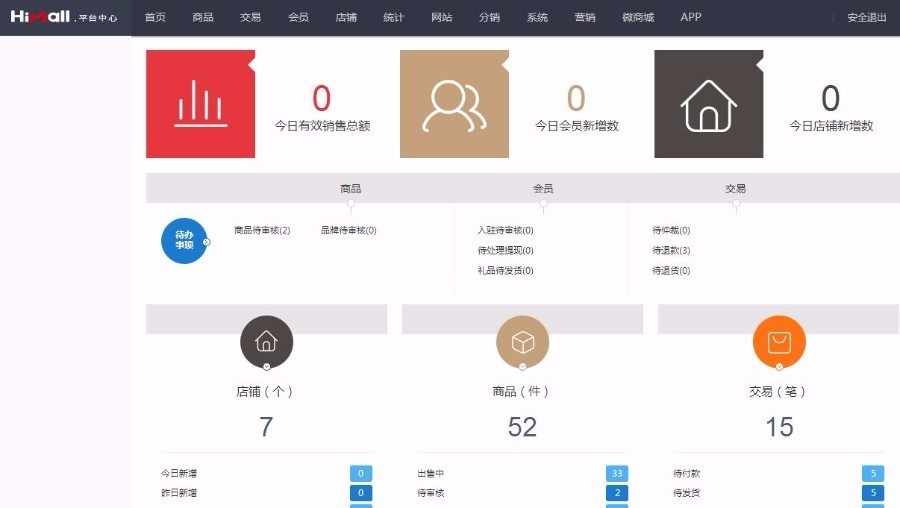Click the 会员 header in pending bar

[543, 188]
